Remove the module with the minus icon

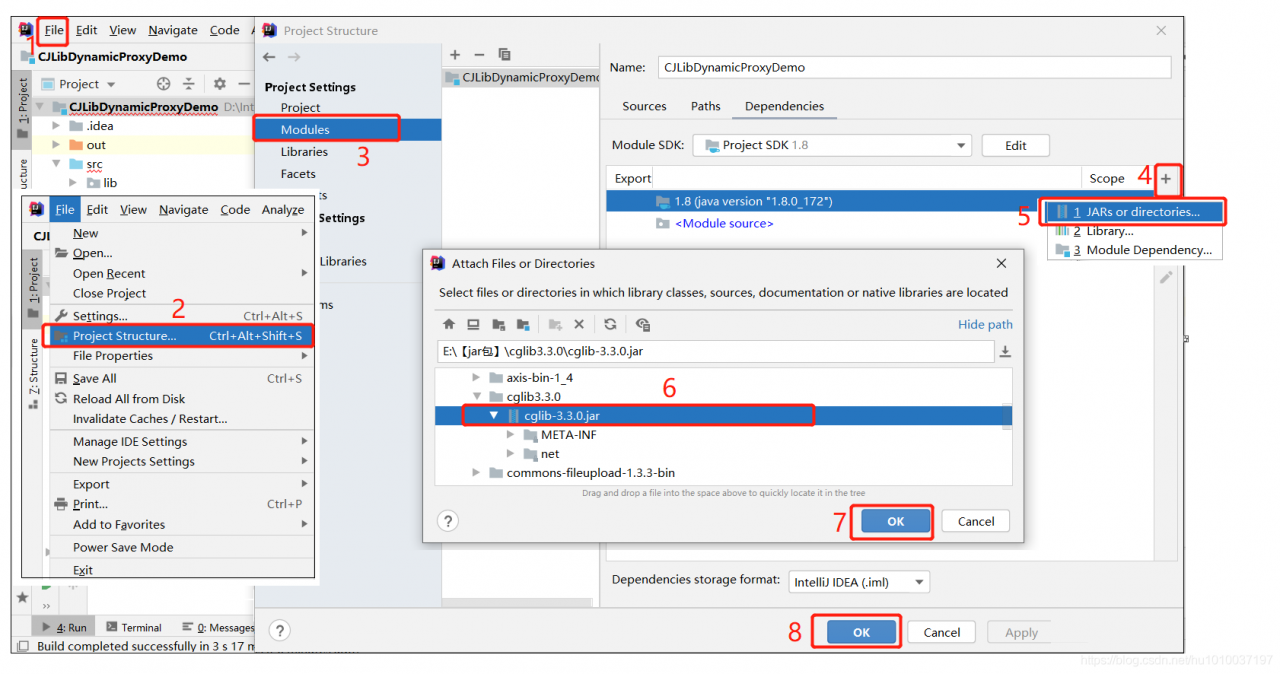(479, 55)
